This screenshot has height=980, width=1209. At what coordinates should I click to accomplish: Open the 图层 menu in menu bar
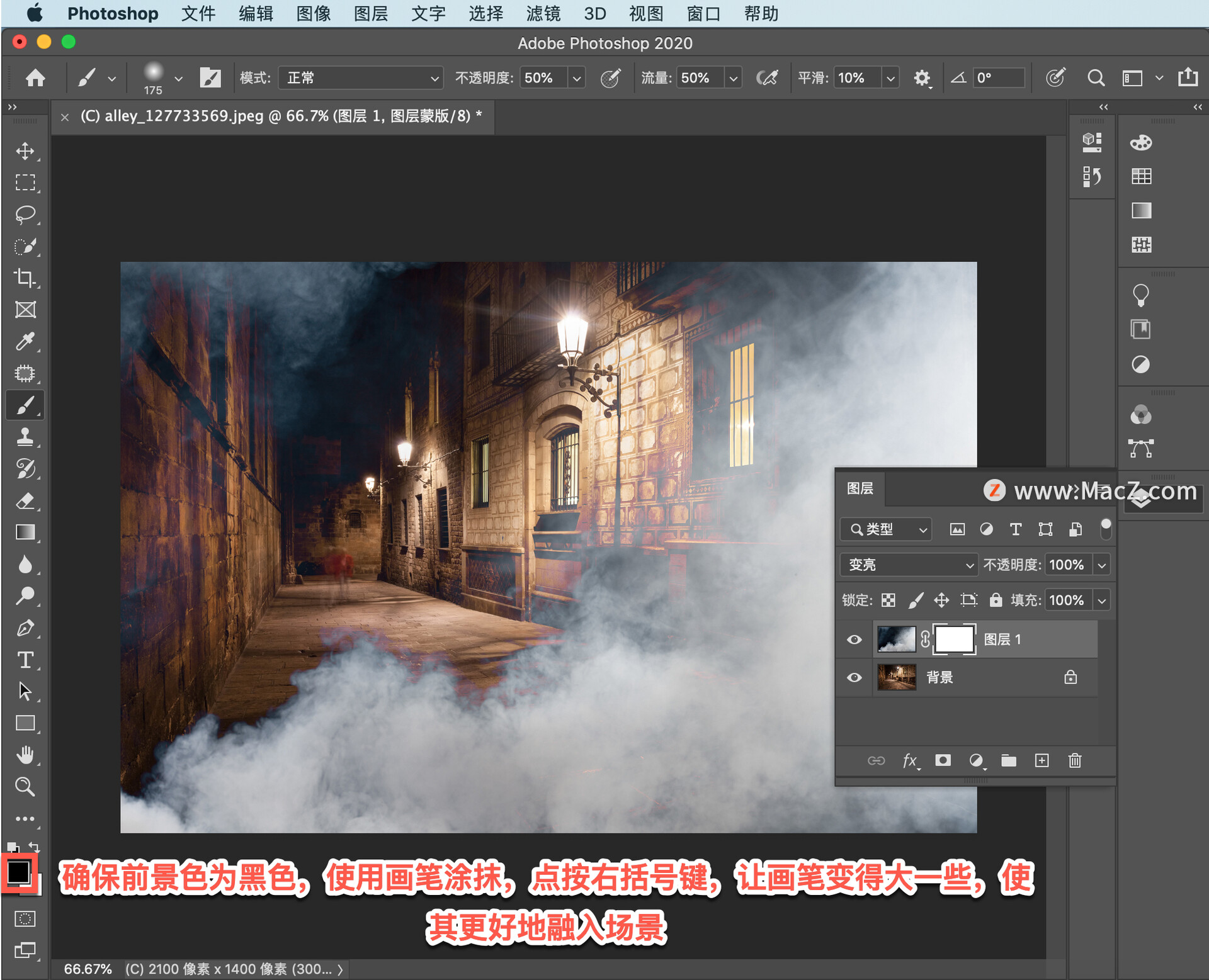371,13
